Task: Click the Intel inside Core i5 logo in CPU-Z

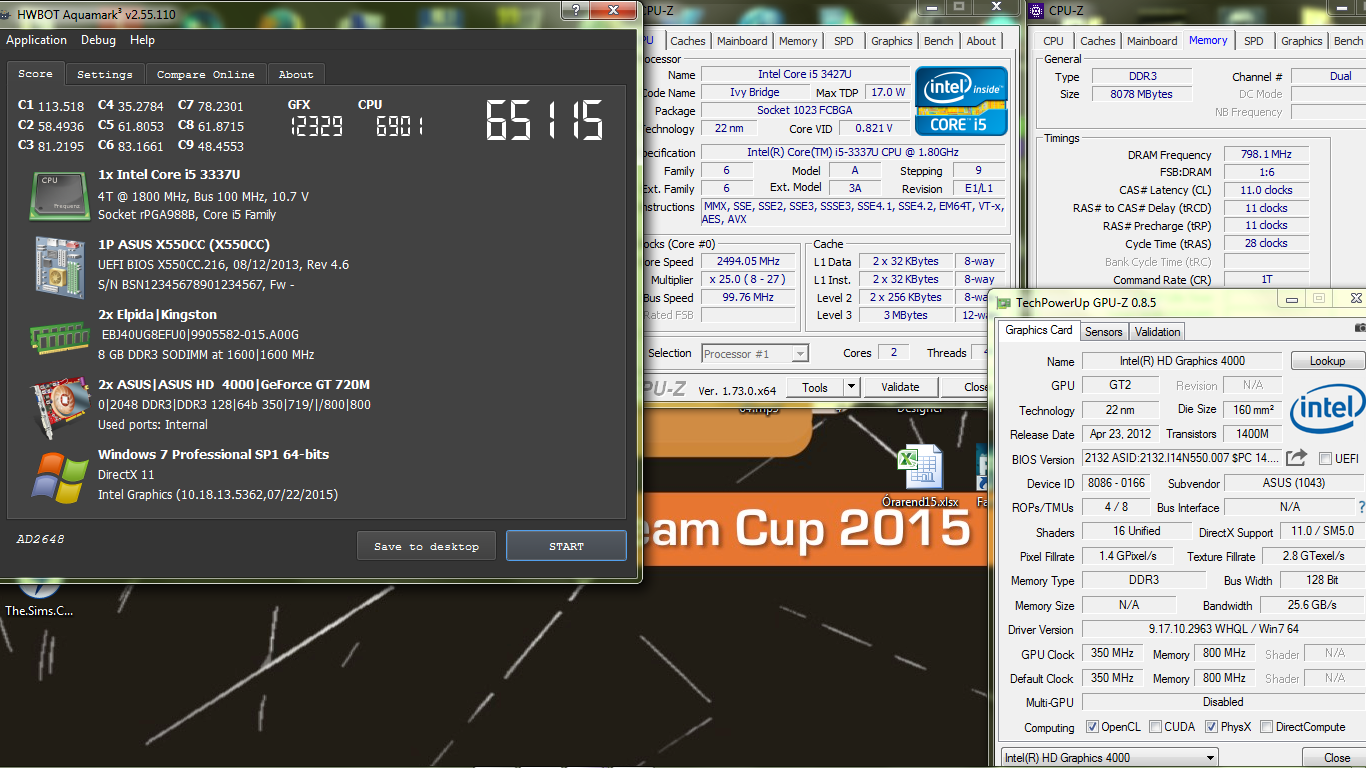Action: tap(960, 101)
